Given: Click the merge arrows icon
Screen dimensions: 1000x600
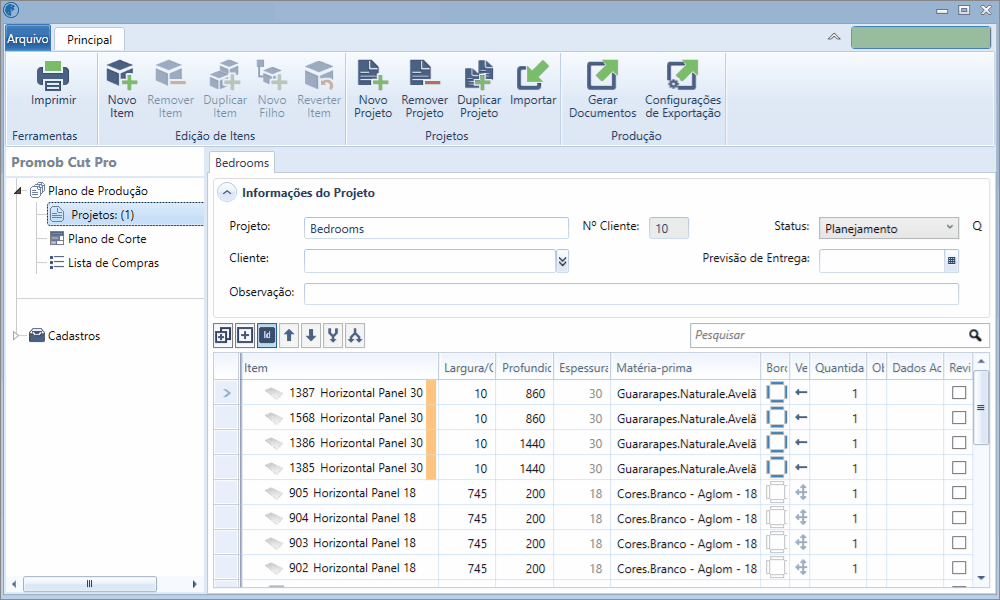Looking at the screenshot, I should 333,335.
